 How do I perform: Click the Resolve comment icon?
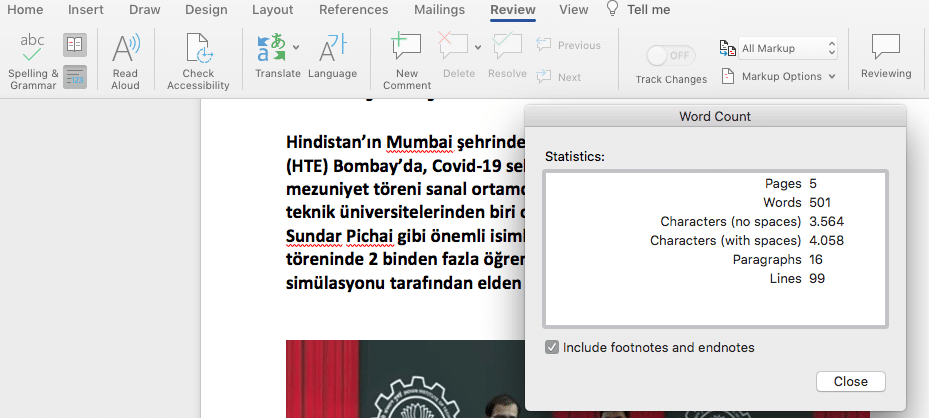pos(507,46)
